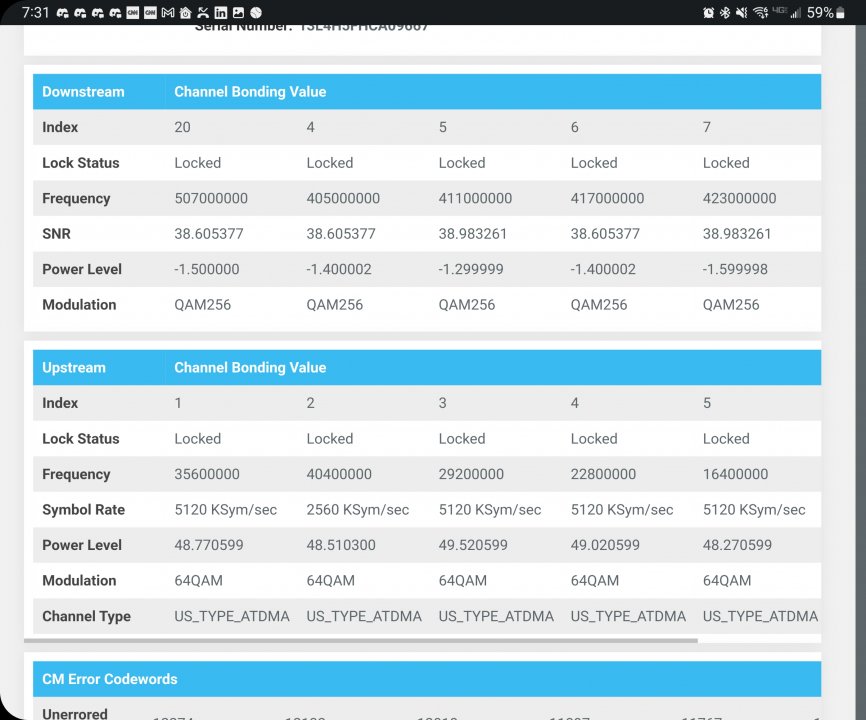The width and height of the screenshot is (866, 720).
Task: Tap the 7:31 clock in status bar
Action: click(35, 13)
